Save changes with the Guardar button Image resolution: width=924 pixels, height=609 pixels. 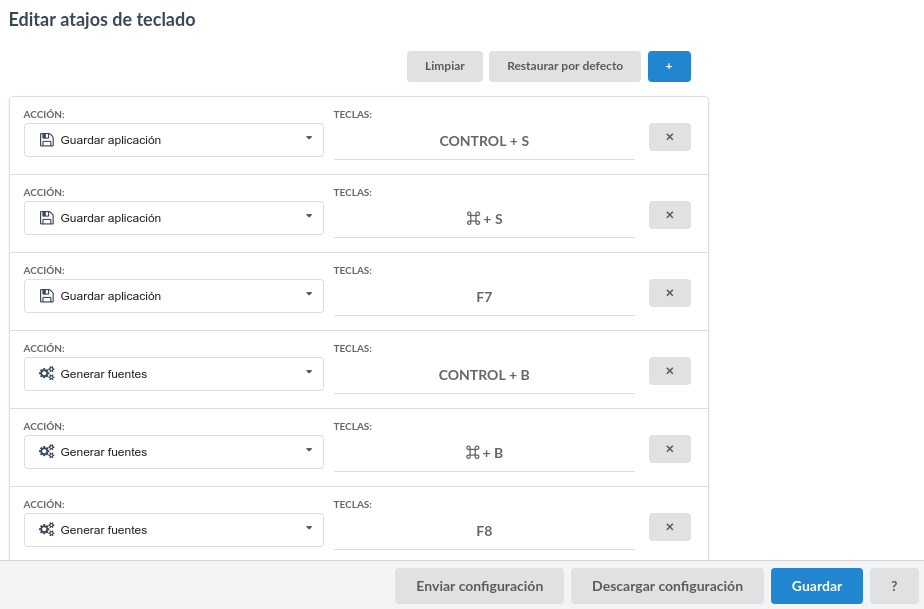815,586
